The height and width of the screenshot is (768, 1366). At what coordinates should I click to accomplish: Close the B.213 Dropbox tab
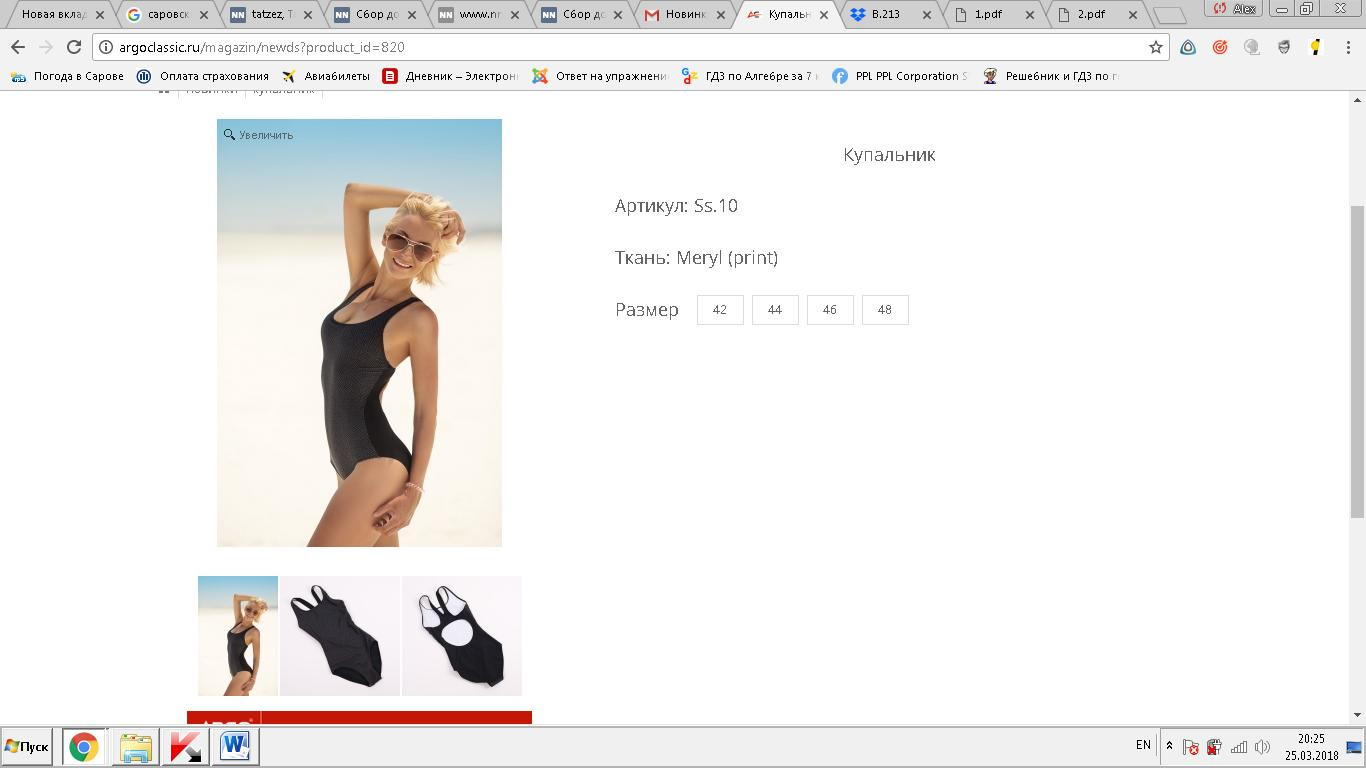pyautogui.click(x=927, y=15)
